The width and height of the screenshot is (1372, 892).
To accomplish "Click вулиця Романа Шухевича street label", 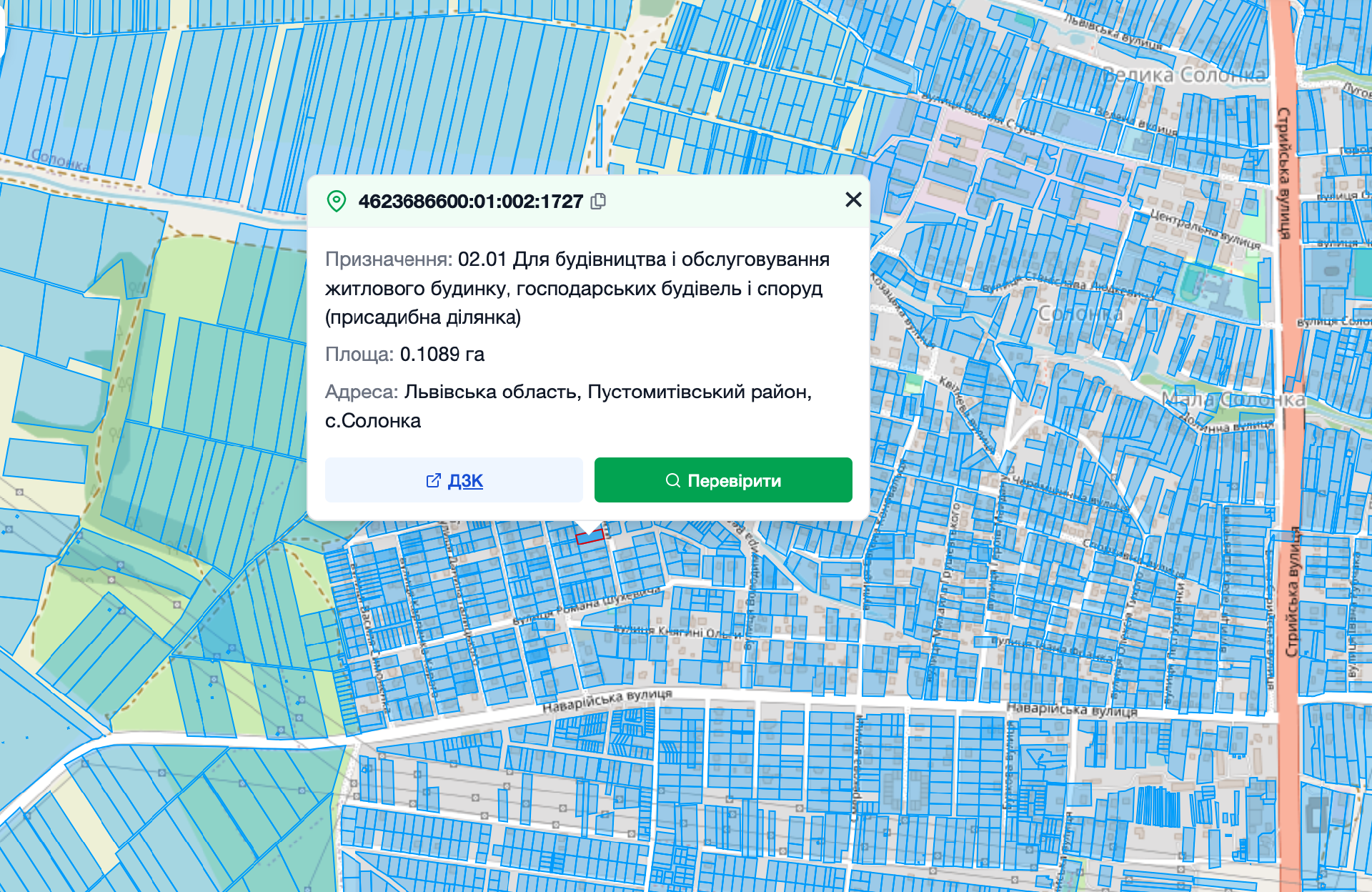I will (x=587, y=607).
